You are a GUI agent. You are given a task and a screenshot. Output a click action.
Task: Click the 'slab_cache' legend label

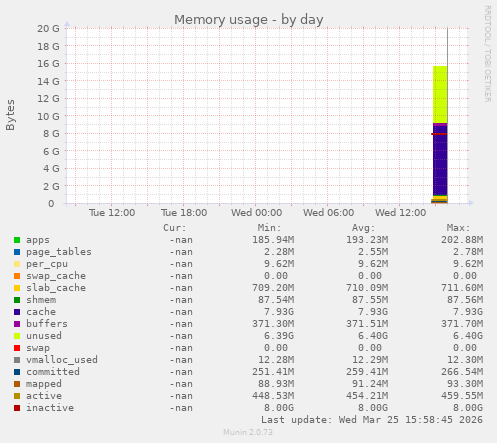click(56, 288)
